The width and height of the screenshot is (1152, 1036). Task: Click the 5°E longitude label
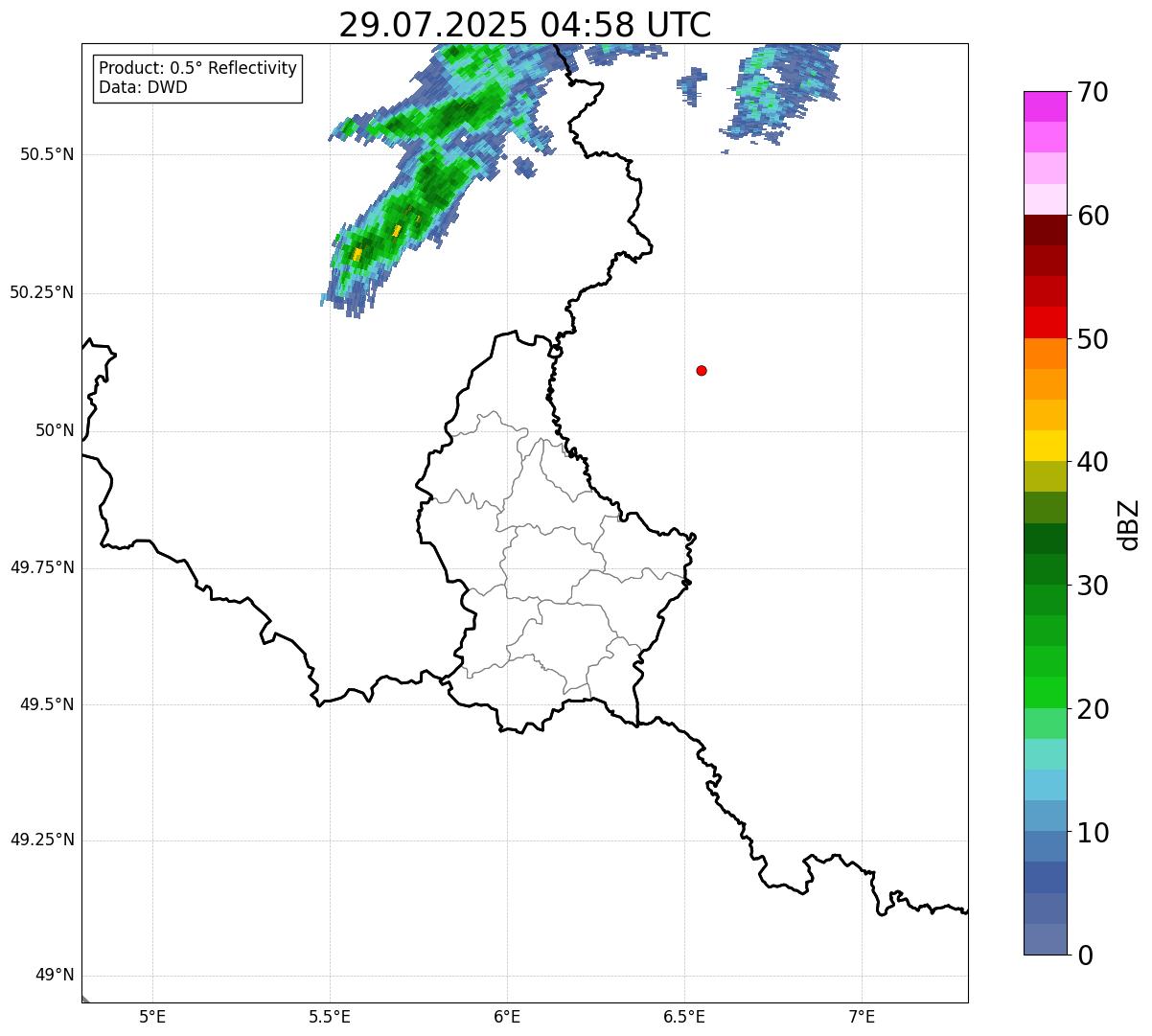pos(152,1016)
